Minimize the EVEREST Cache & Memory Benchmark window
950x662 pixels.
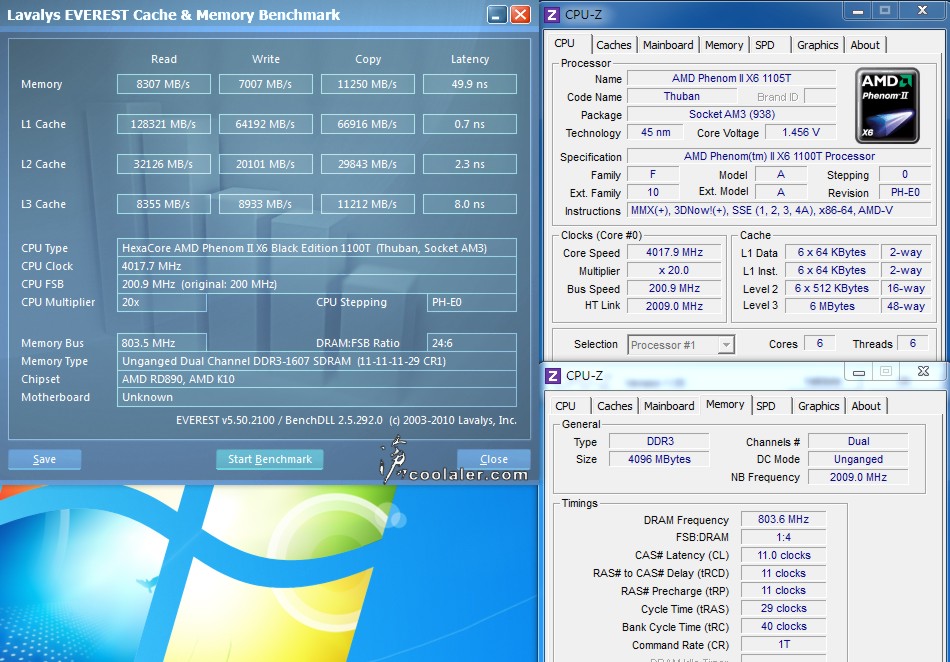tap(497, 15)
